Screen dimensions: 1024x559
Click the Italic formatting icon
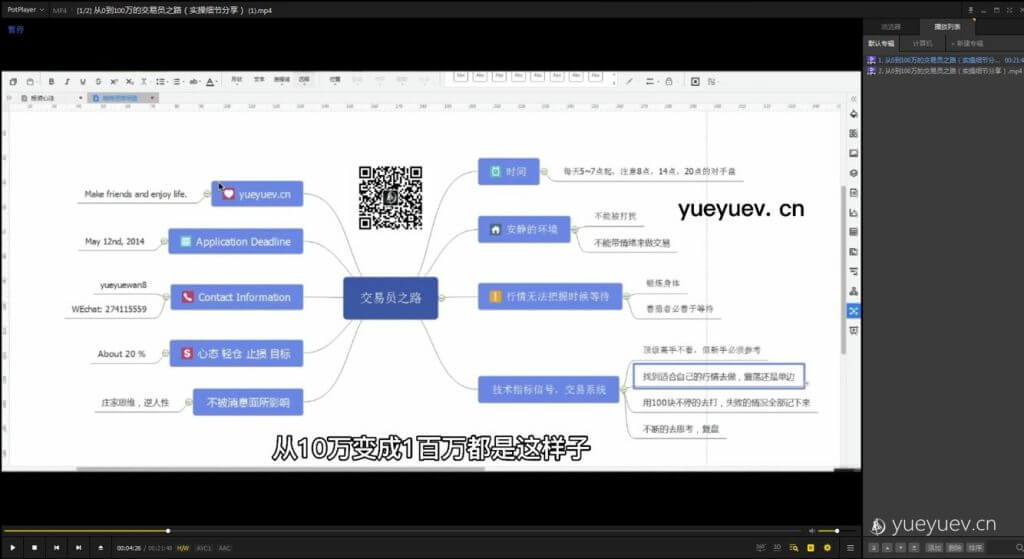pyautogui.click(x=67, y=82)
